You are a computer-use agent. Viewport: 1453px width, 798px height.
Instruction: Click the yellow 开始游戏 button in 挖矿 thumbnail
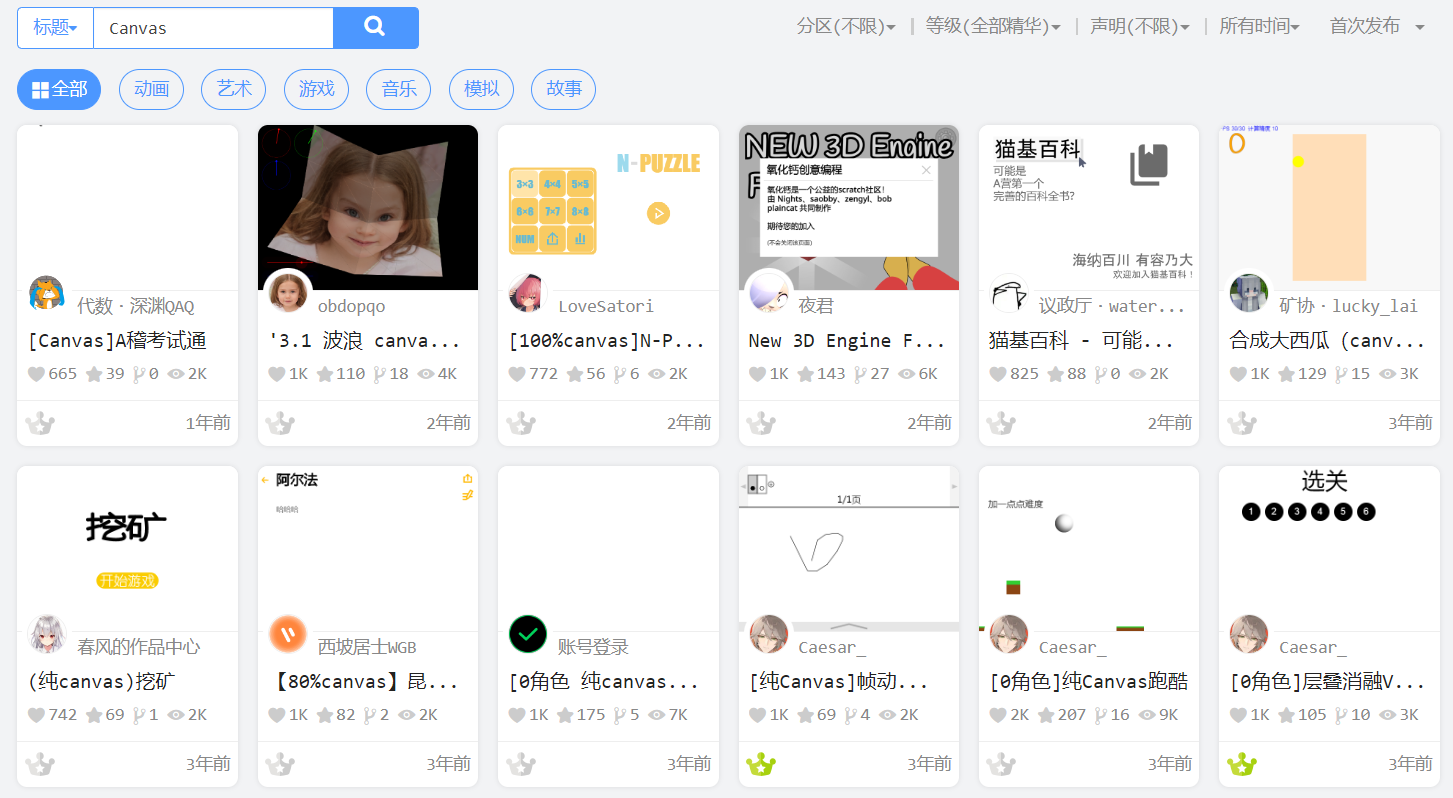pos(126,580)
